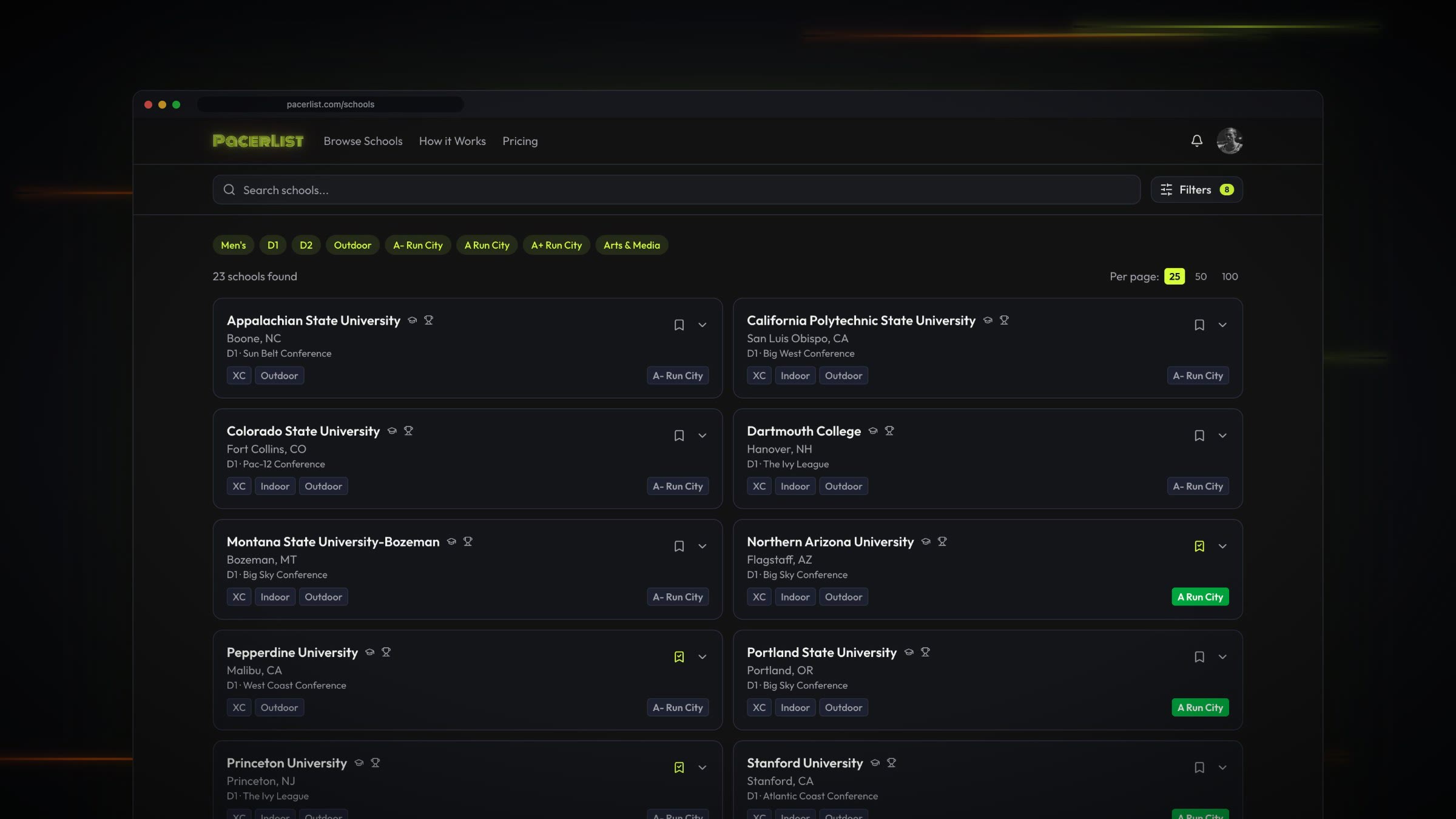Bookmark Stanford University

click(1199, 767)
